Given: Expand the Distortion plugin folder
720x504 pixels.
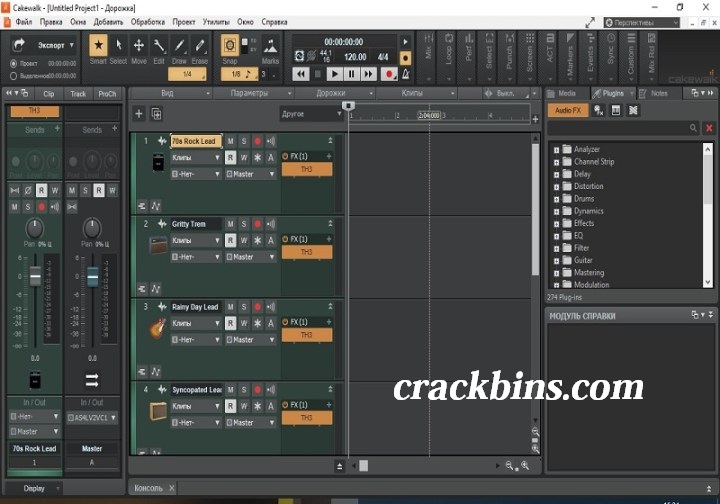Looking at the screenshot, I should [557, 187].
